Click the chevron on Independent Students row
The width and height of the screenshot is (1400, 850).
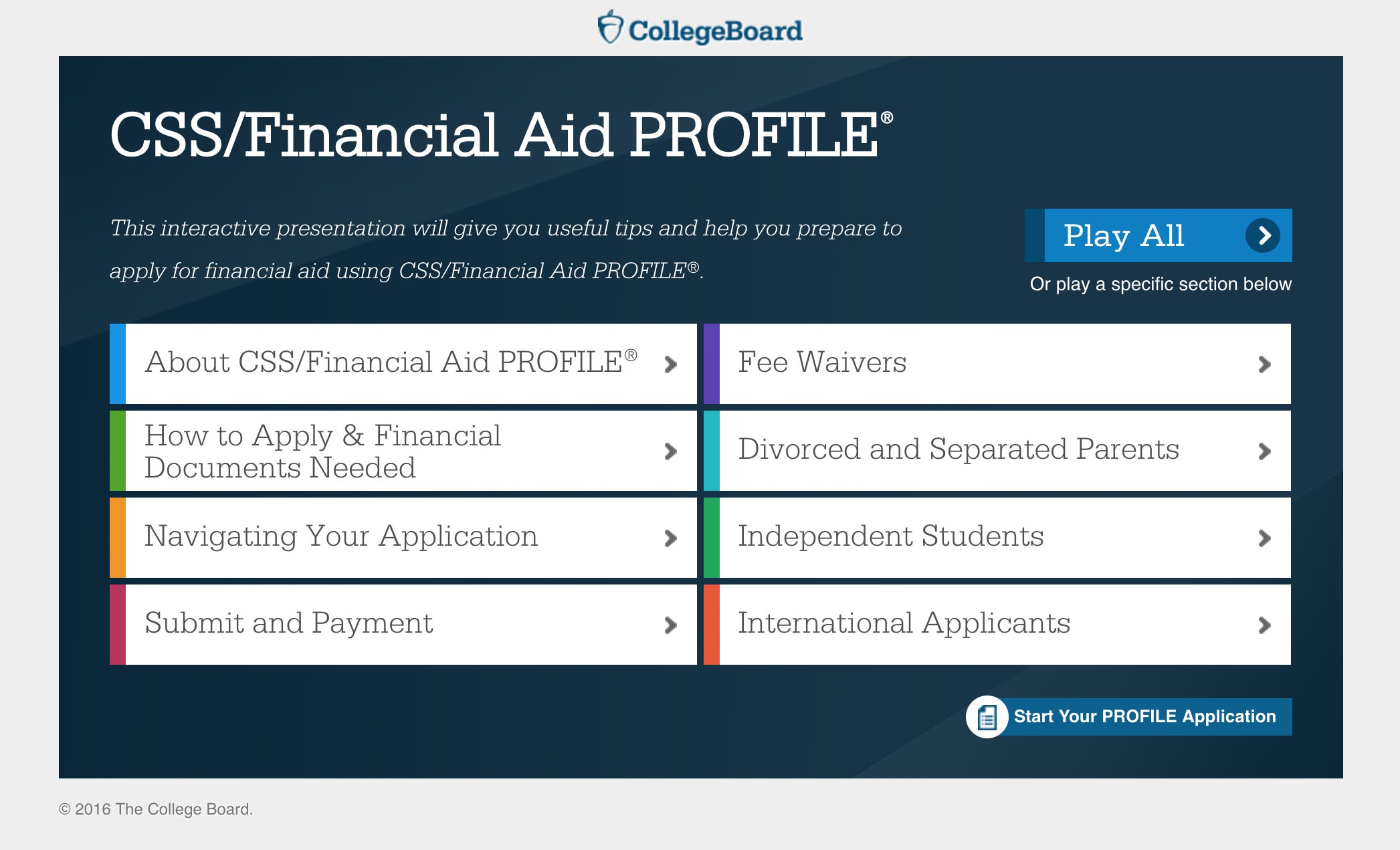tap(1264, 538)
